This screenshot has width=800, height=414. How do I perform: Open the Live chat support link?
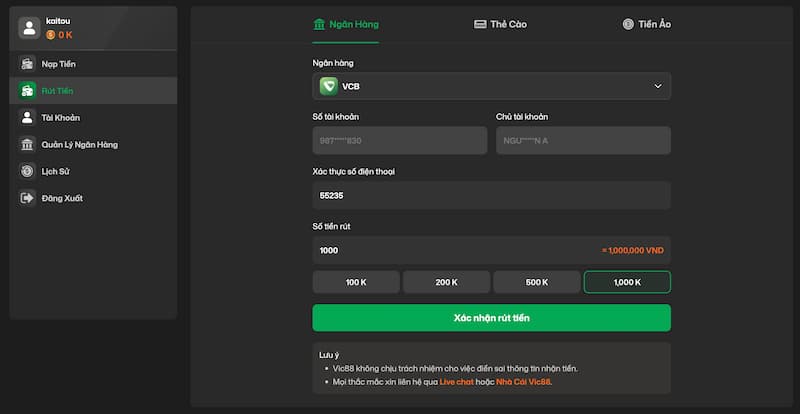455,382
